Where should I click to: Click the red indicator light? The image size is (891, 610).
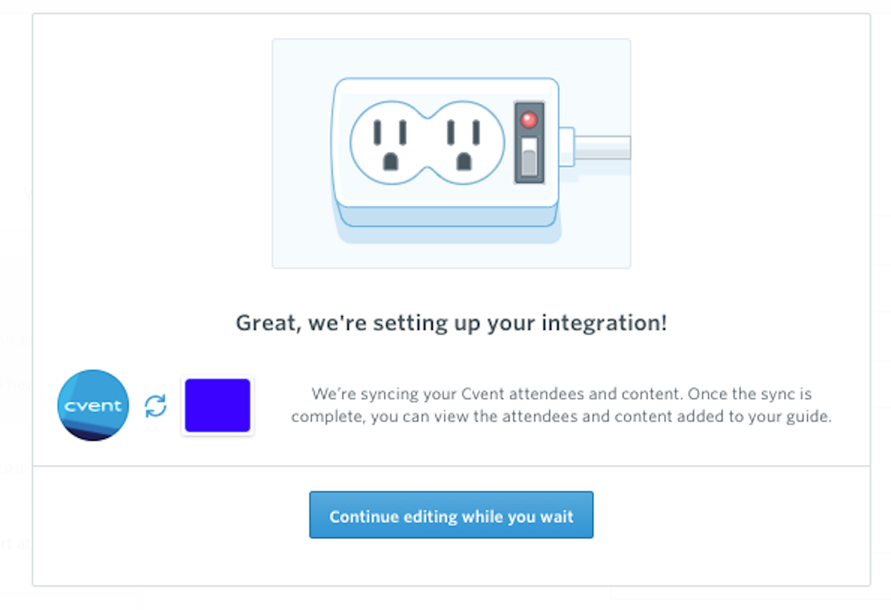click(x=528, y=119)
